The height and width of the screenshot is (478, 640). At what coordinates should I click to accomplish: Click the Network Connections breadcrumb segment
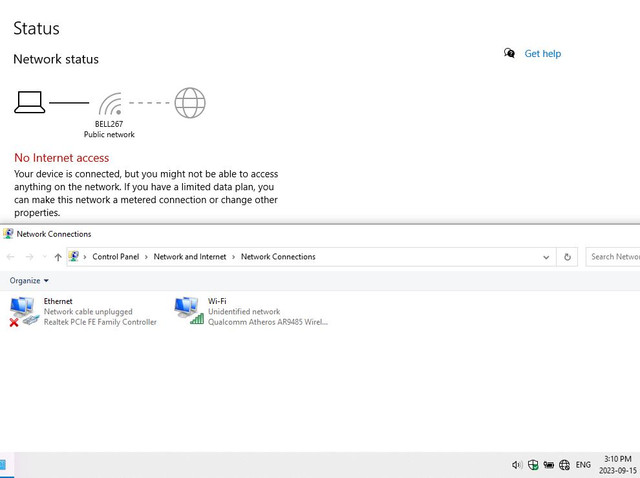(278, 257)
